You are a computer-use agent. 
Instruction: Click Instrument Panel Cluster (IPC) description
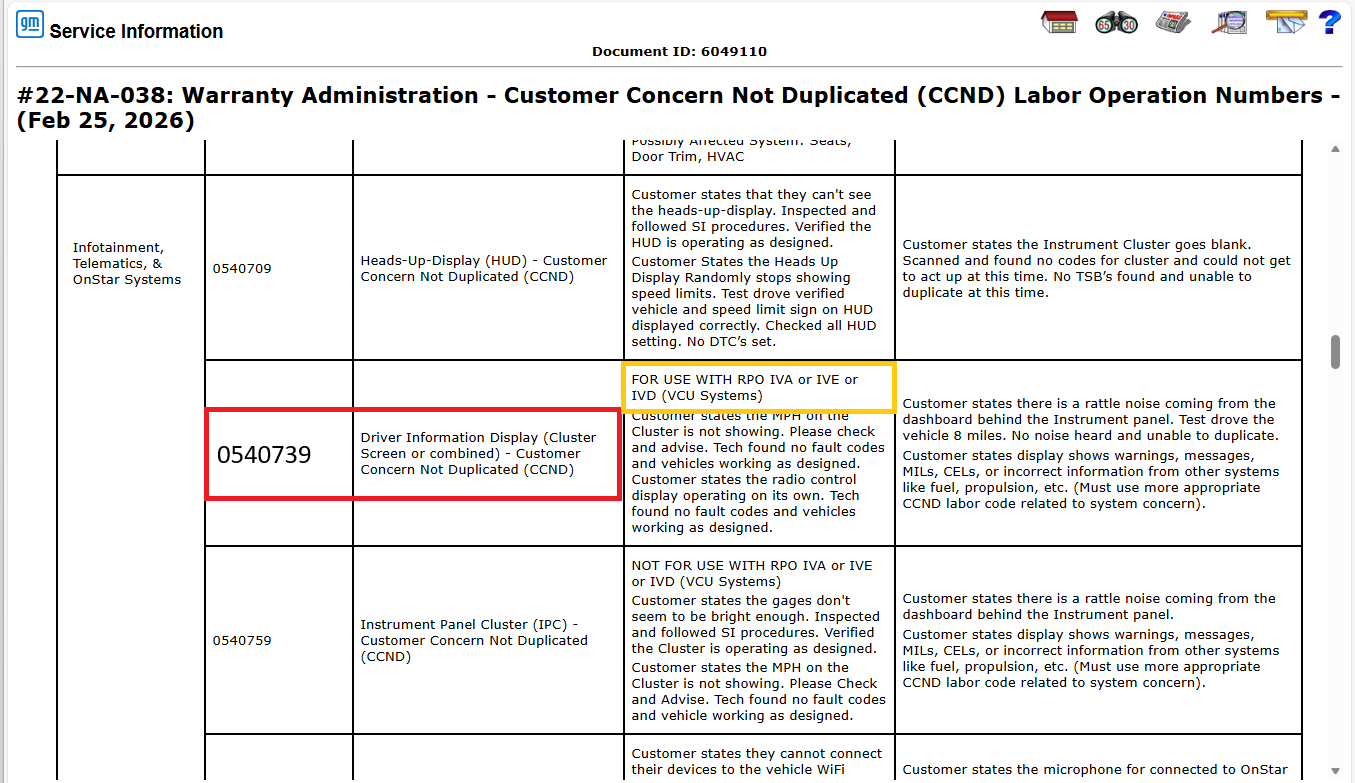pyautogui.click(x=474, y=640)
